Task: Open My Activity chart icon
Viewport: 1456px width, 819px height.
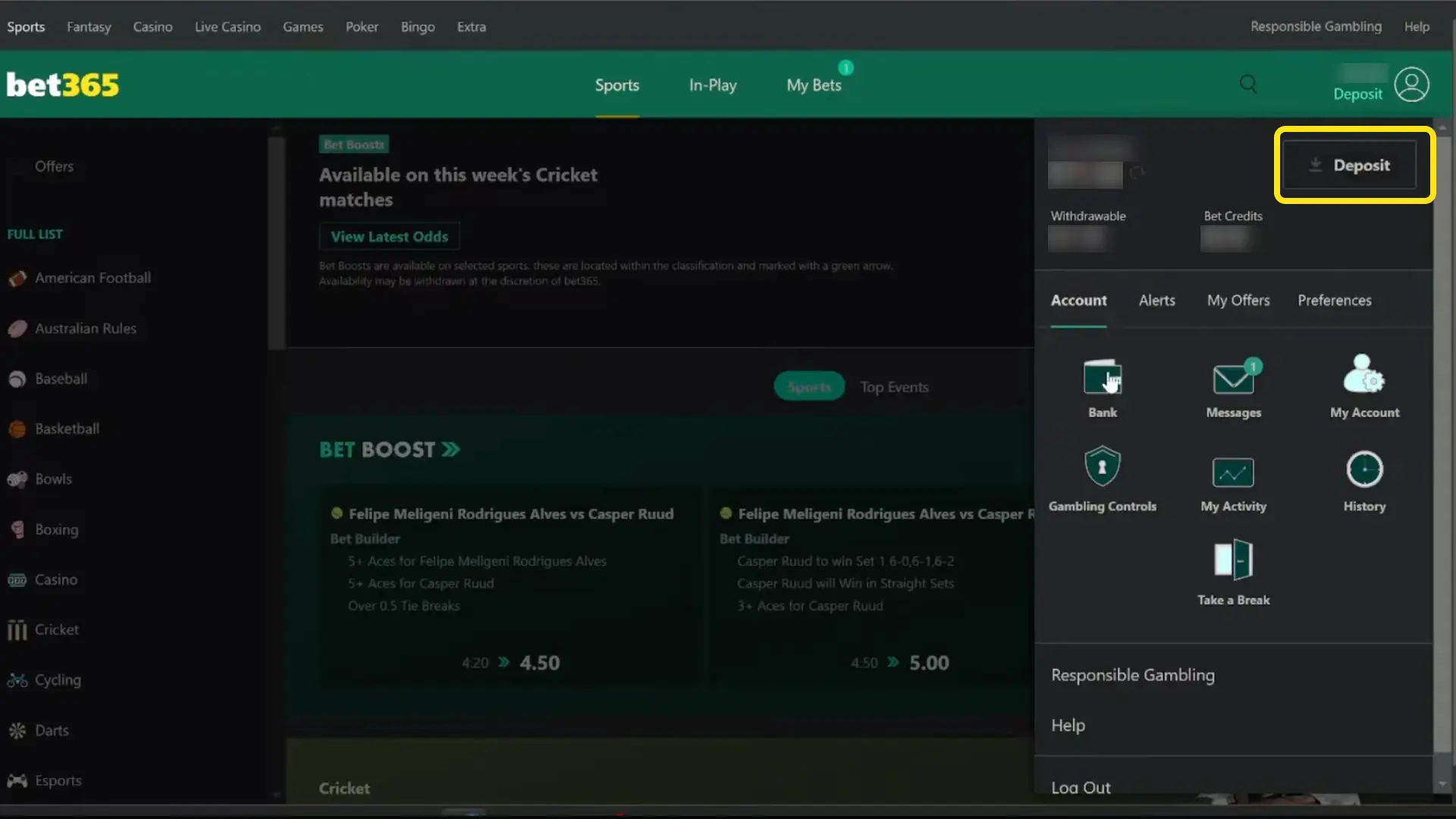Action: tap(1233, 472)
